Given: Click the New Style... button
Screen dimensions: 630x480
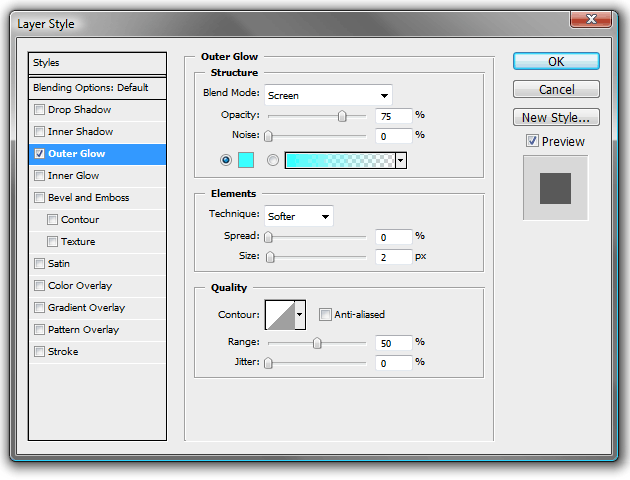Looking at the screenshot, I should click(x=556, y=117).
